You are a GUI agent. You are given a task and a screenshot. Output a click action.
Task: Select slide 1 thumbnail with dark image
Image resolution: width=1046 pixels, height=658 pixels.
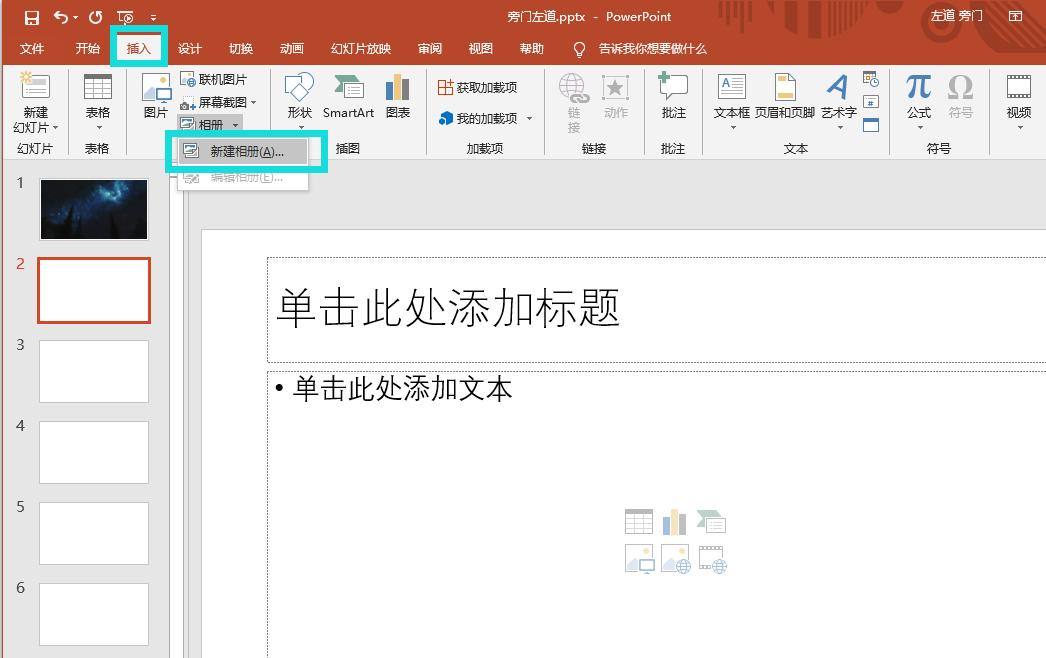(93, 209)
